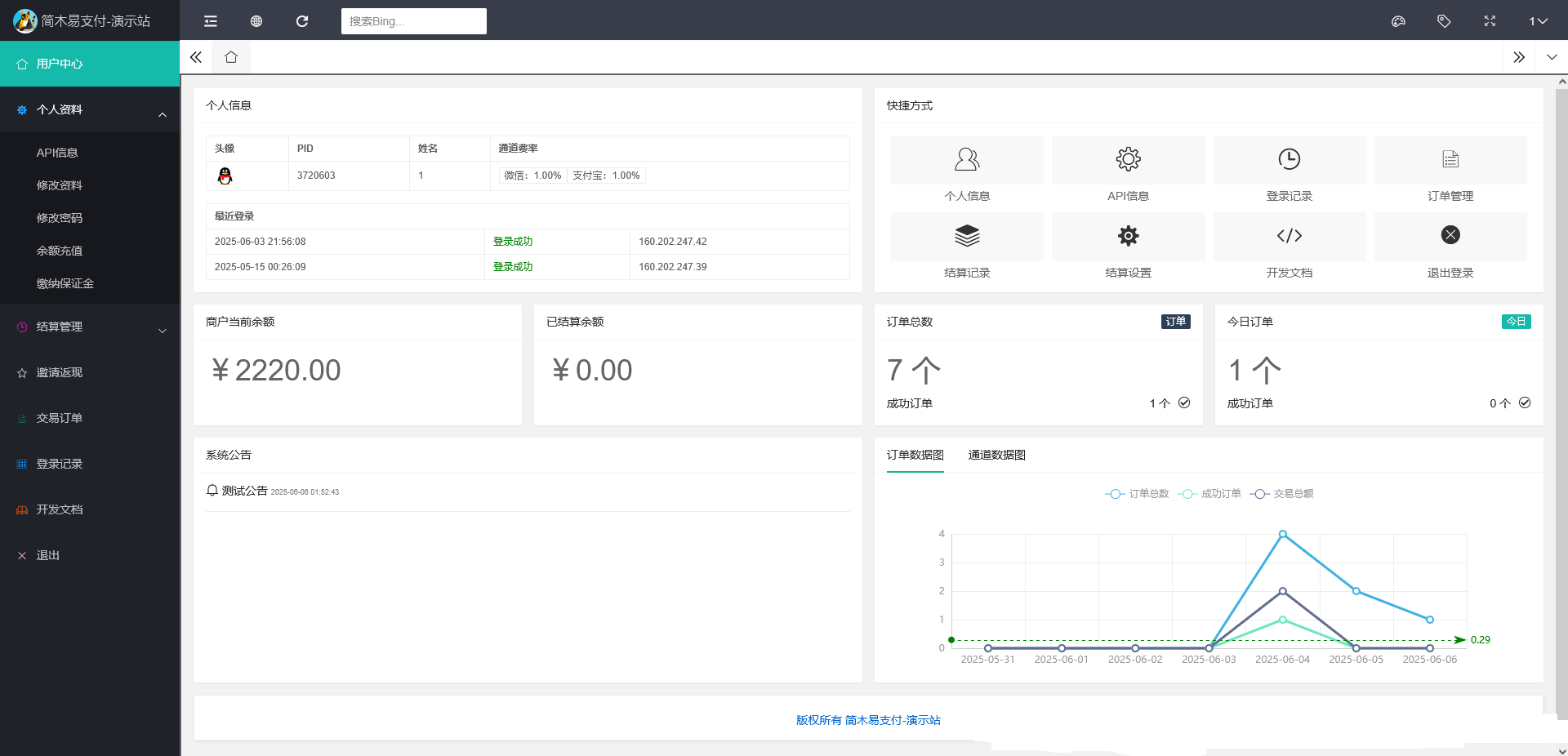Open 开发文档 shortcut code icon
The height and width of the screenshot is (756, 1568).
pyautogui.click(x=1289, y=236)
